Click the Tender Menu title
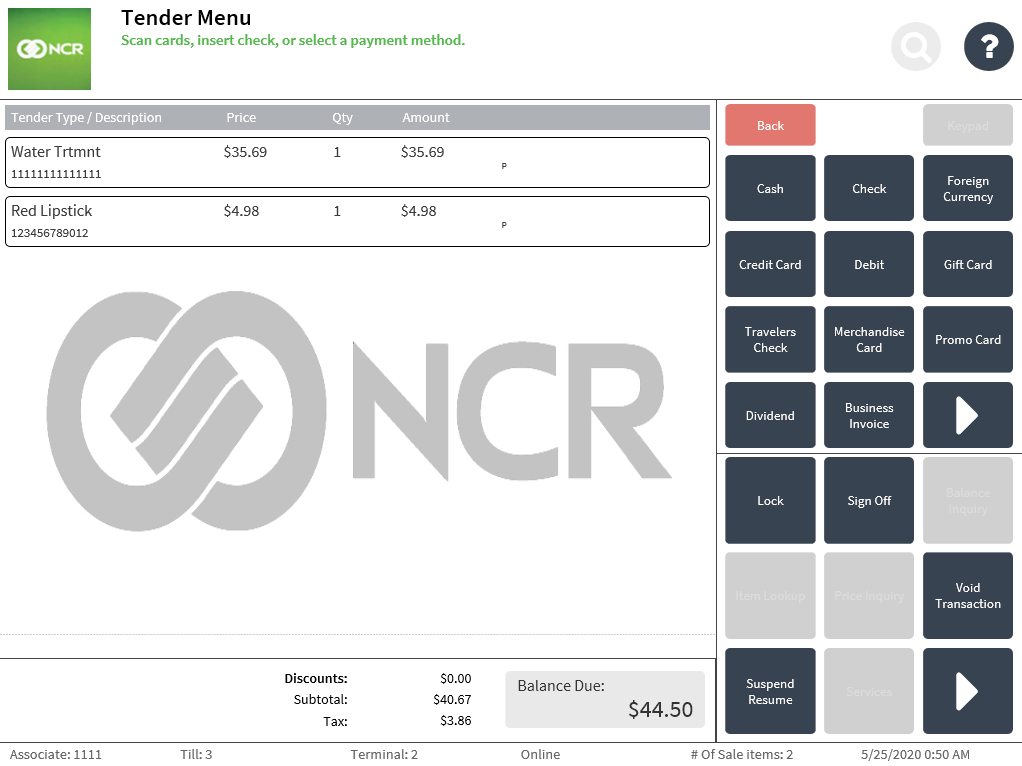 [186, 18]
